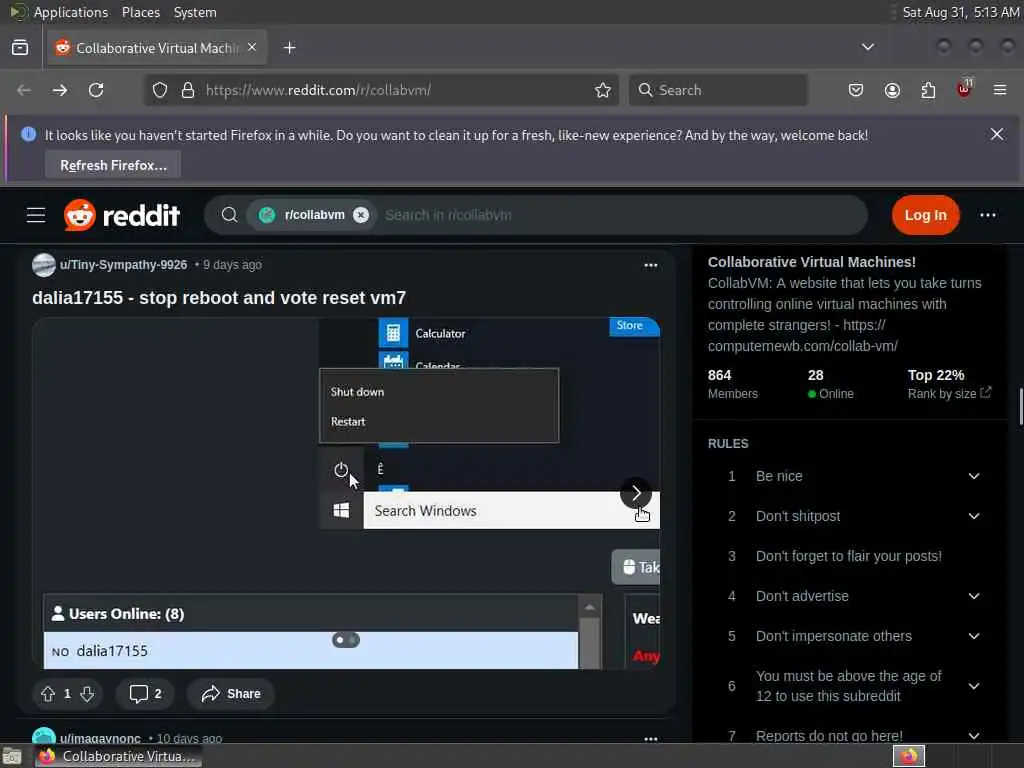
Task: Reload the page with the refresh icon
Action: pos(96,90)
